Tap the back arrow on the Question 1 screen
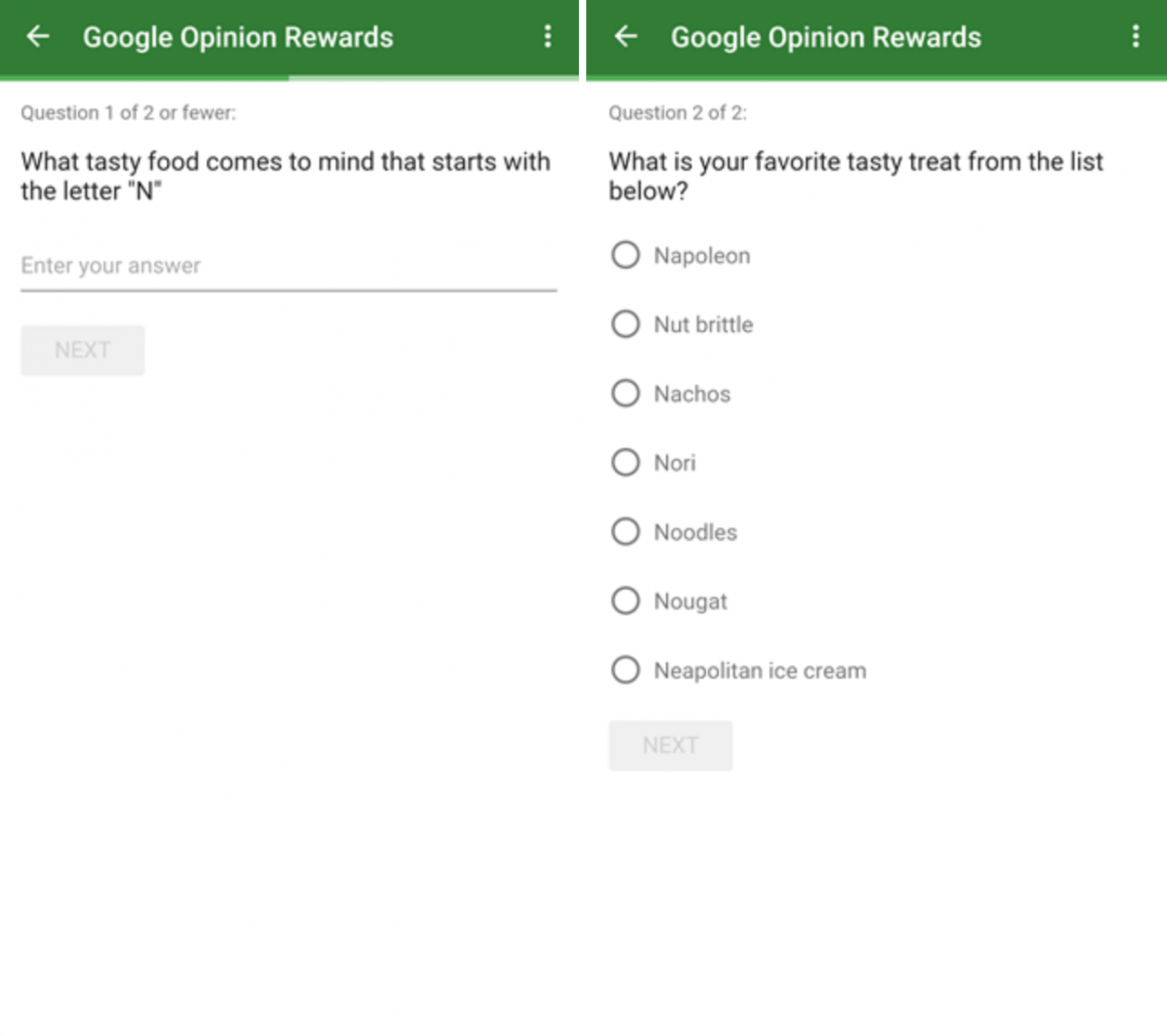 (38, 37)
